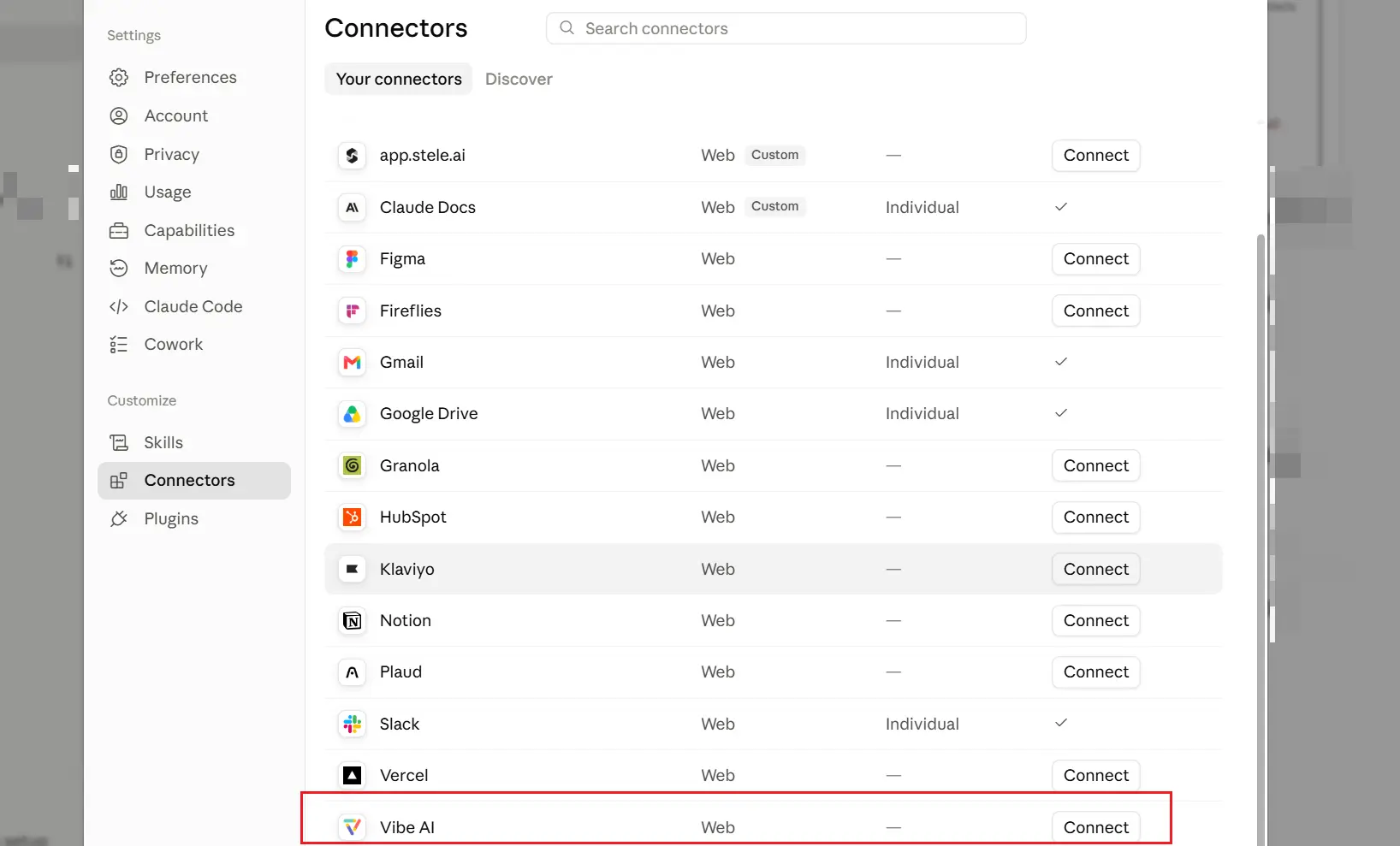Image resolution: width=1400 pixels, height=846 pixels.
Task: Click the Claude Docs connected checkmark
Action: pos(1061,207)
